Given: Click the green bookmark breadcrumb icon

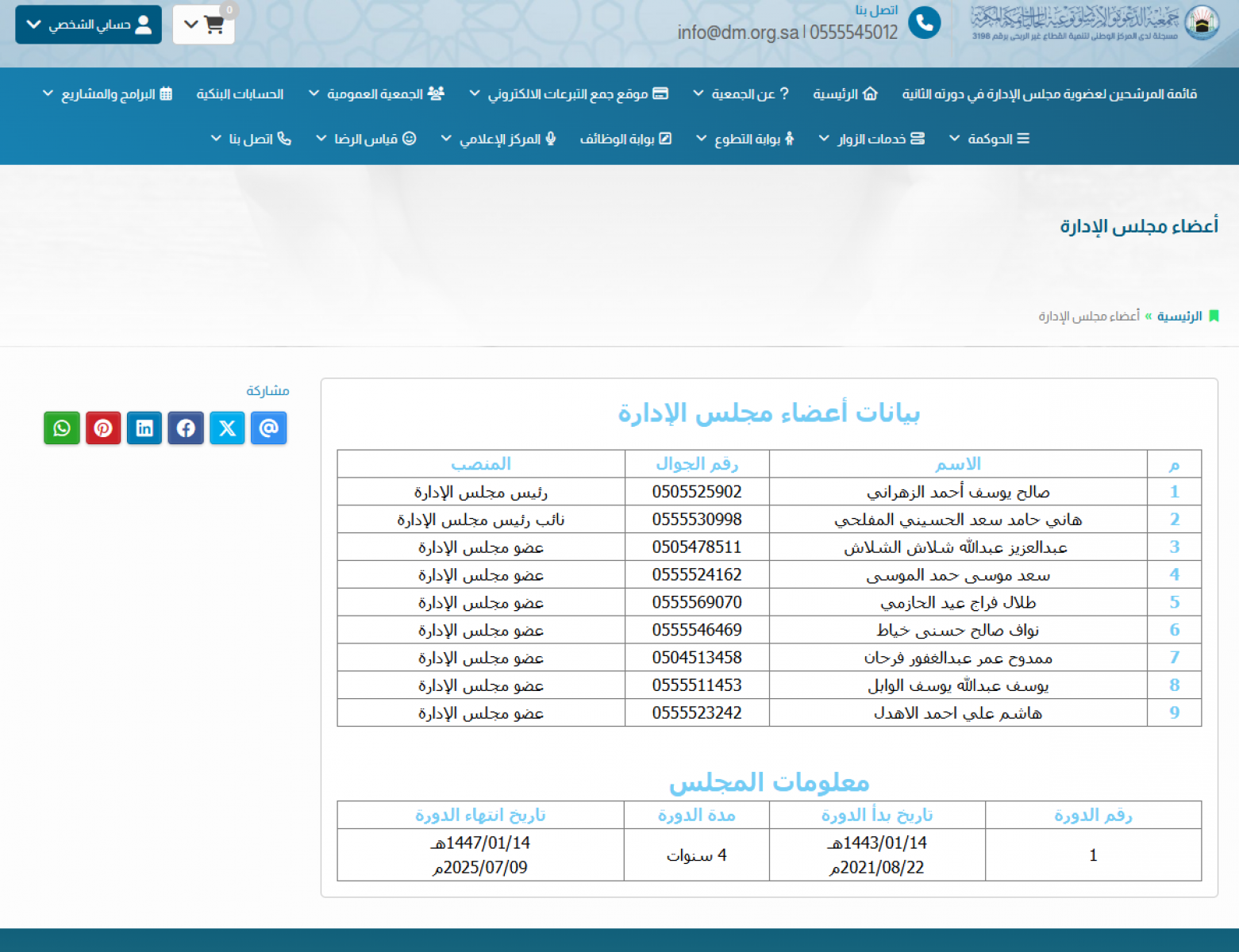Looking at the screenshot, I should (x=1214, y=317).
